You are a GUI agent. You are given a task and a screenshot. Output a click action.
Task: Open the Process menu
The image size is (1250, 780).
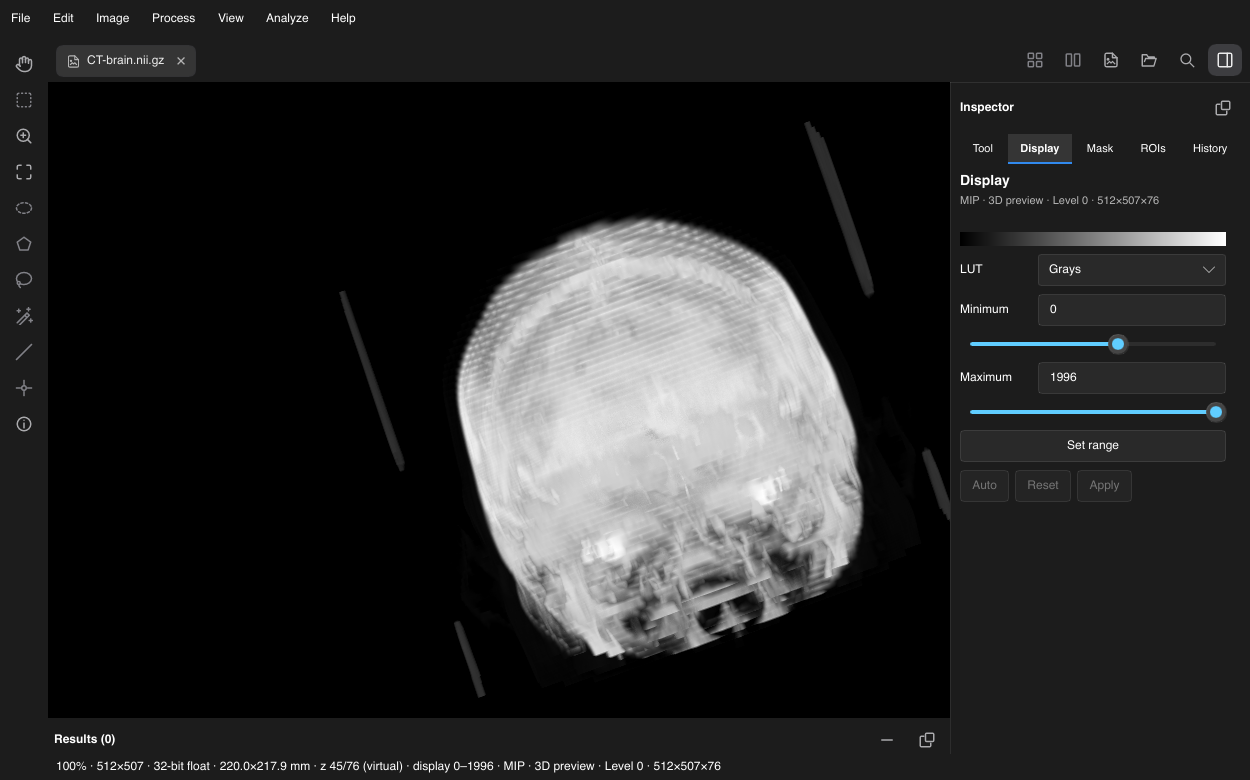(173, 18)
